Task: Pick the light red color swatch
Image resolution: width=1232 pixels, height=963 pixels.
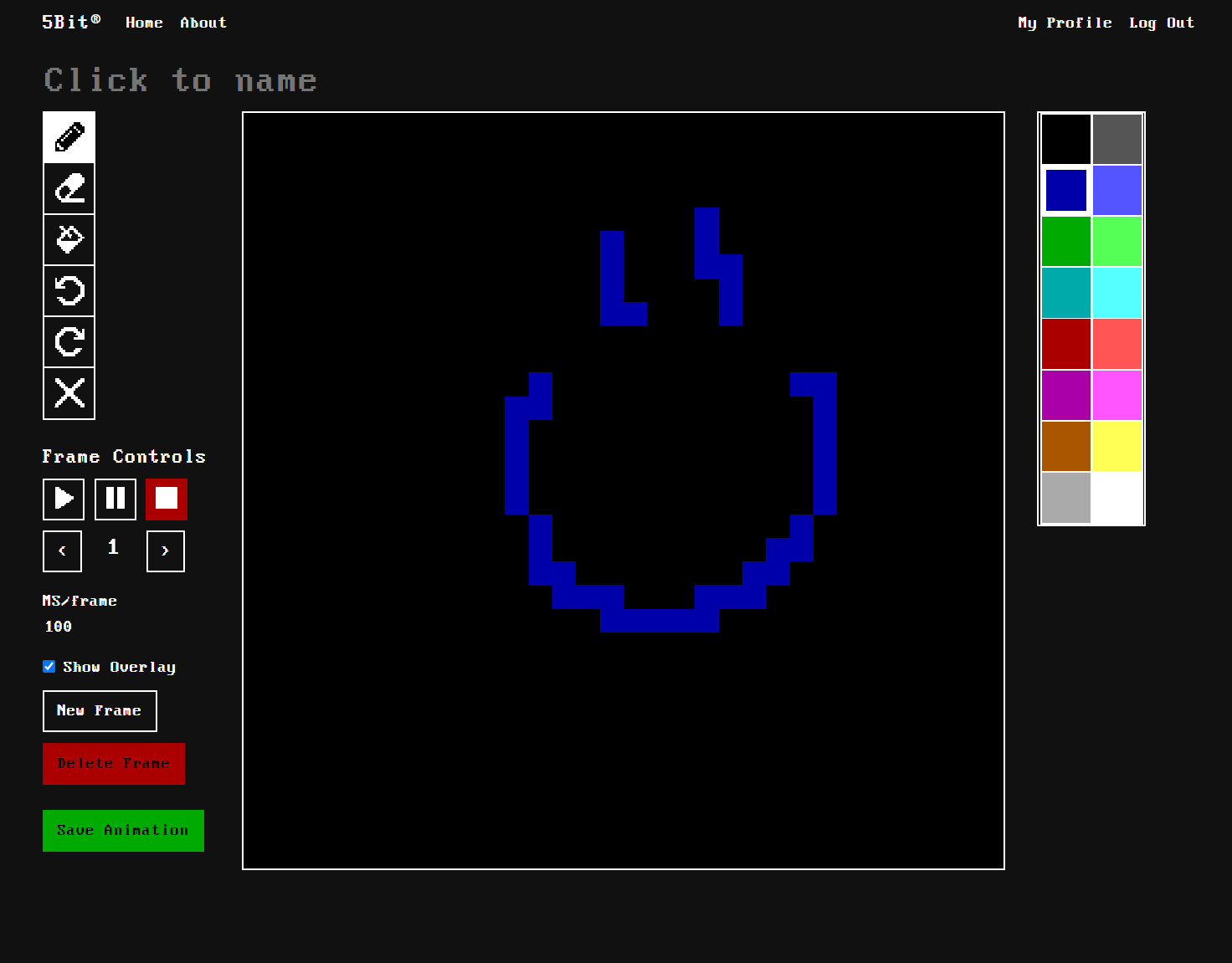Action: 1117,343
